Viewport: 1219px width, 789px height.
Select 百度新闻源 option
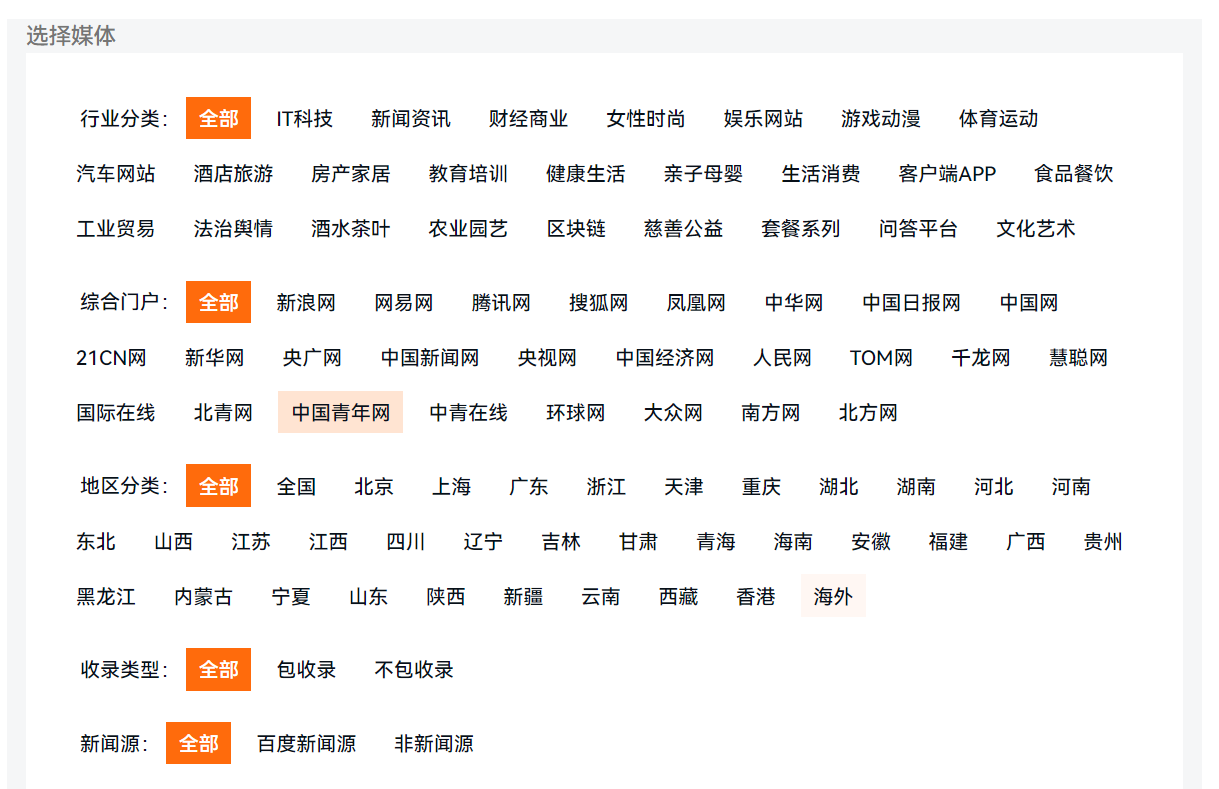[x=306, y=743]
